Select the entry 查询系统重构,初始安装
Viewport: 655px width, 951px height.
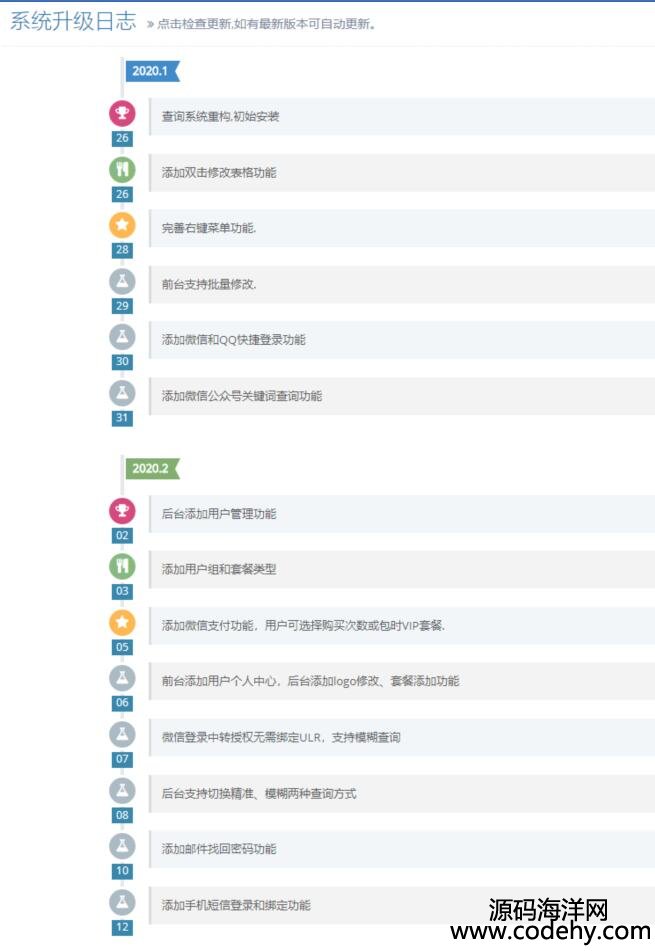tap(401, 116)
